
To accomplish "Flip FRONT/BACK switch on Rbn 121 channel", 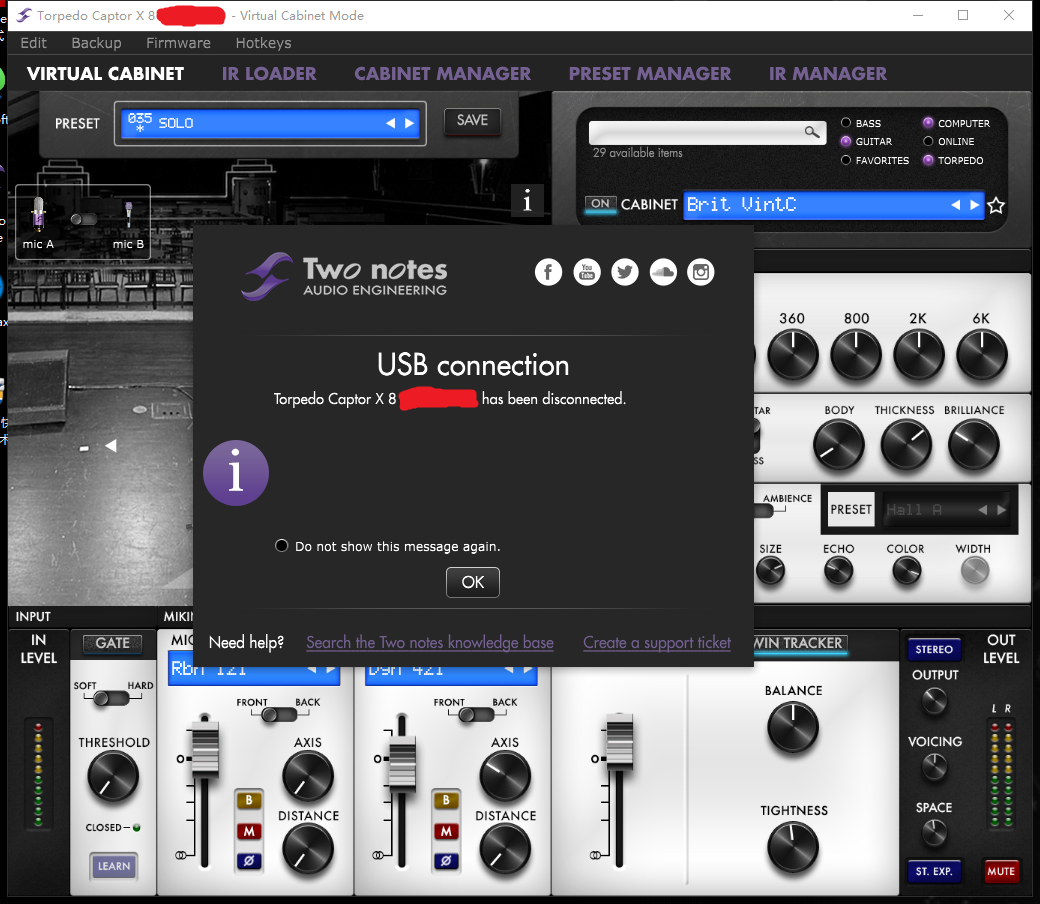I will [x=279, y=714].
